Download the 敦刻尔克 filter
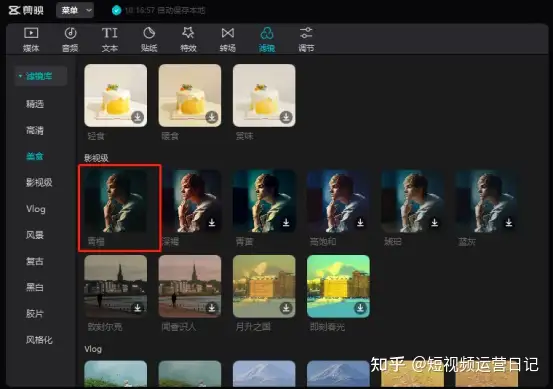The image size is (554, 389). (137, 308)
